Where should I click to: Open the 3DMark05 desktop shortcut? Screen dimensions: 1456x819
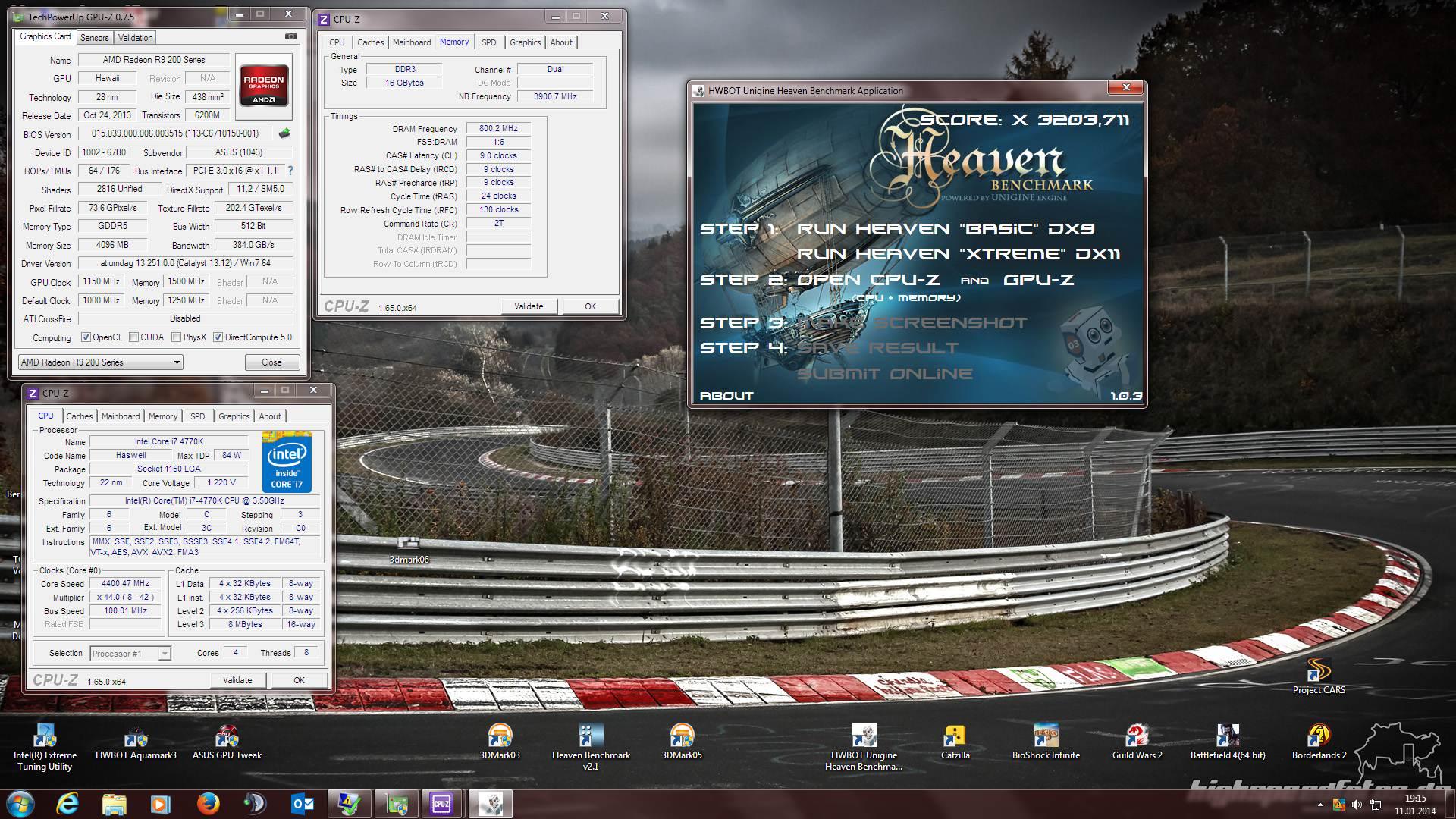[682, 742]
